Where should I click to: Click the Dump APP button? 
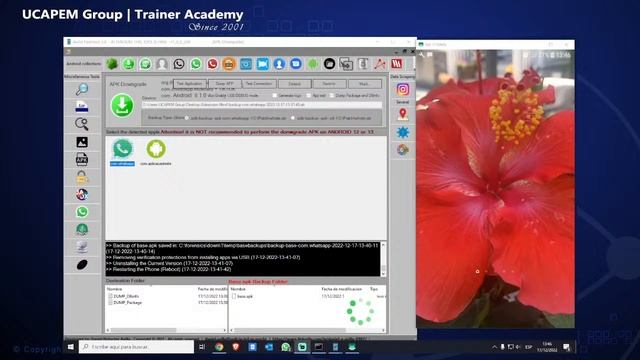tap(224, 84)
